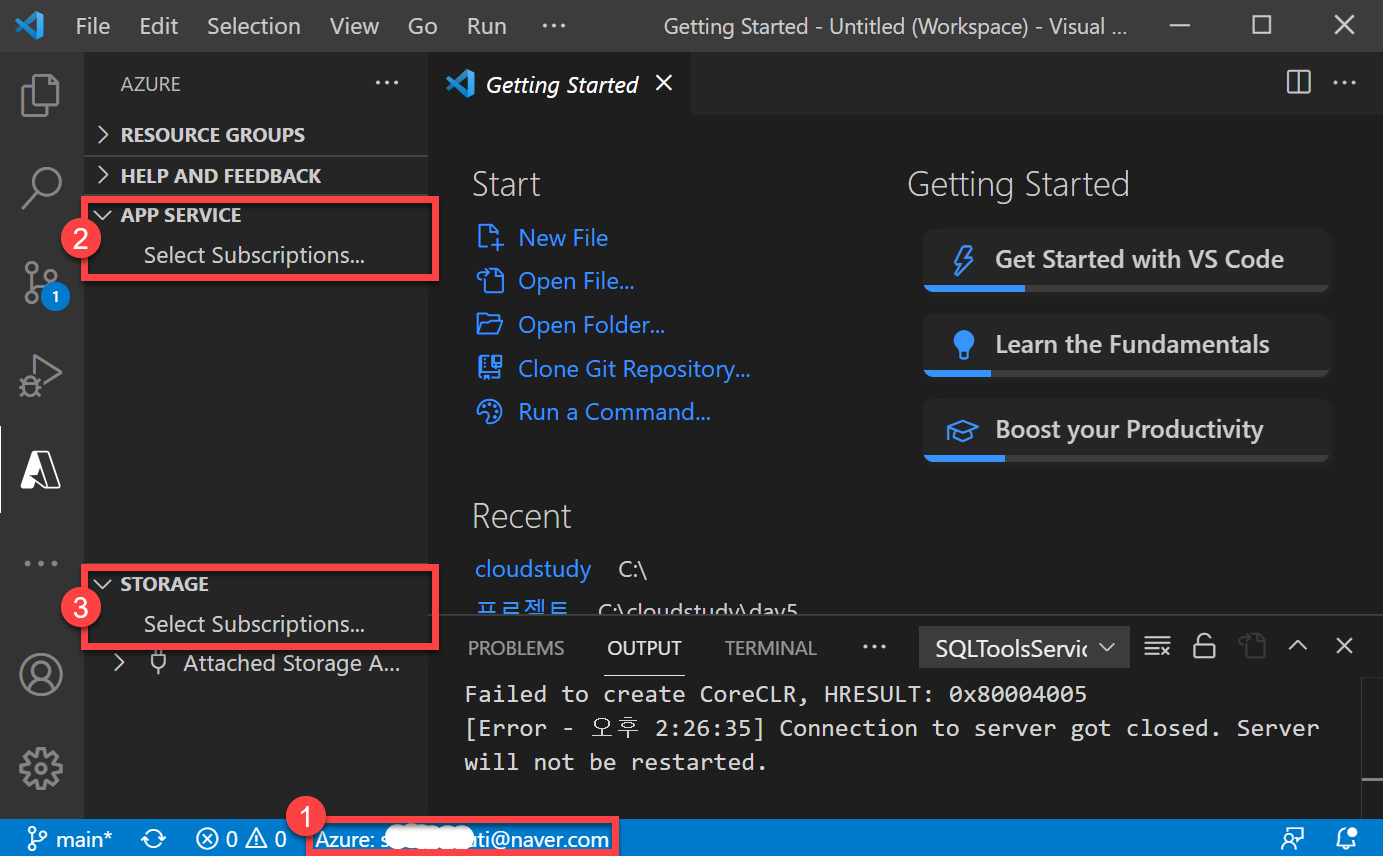Click Run a Command... link
The height and width of the screenshot is (856, 1383).
(614, 412)
